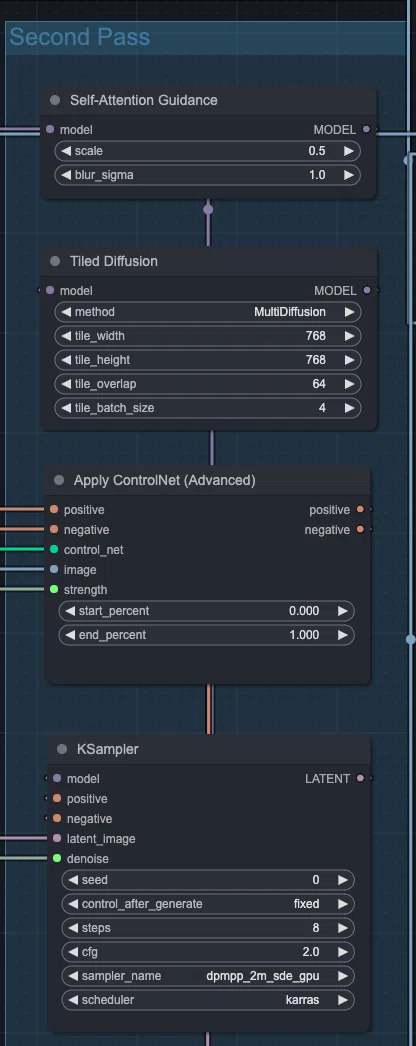Decrease end_percent with left arrow
Viewport: 416px width, 1046px height.
pos(70,635)
